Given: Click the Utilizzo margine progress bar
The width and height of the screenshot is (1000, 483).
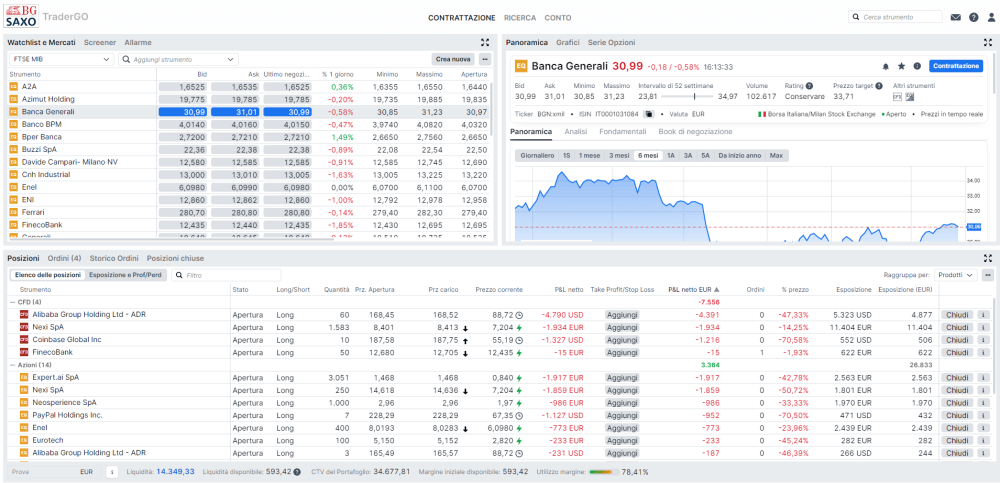Looking at the screenshot, I should [602, 472].
